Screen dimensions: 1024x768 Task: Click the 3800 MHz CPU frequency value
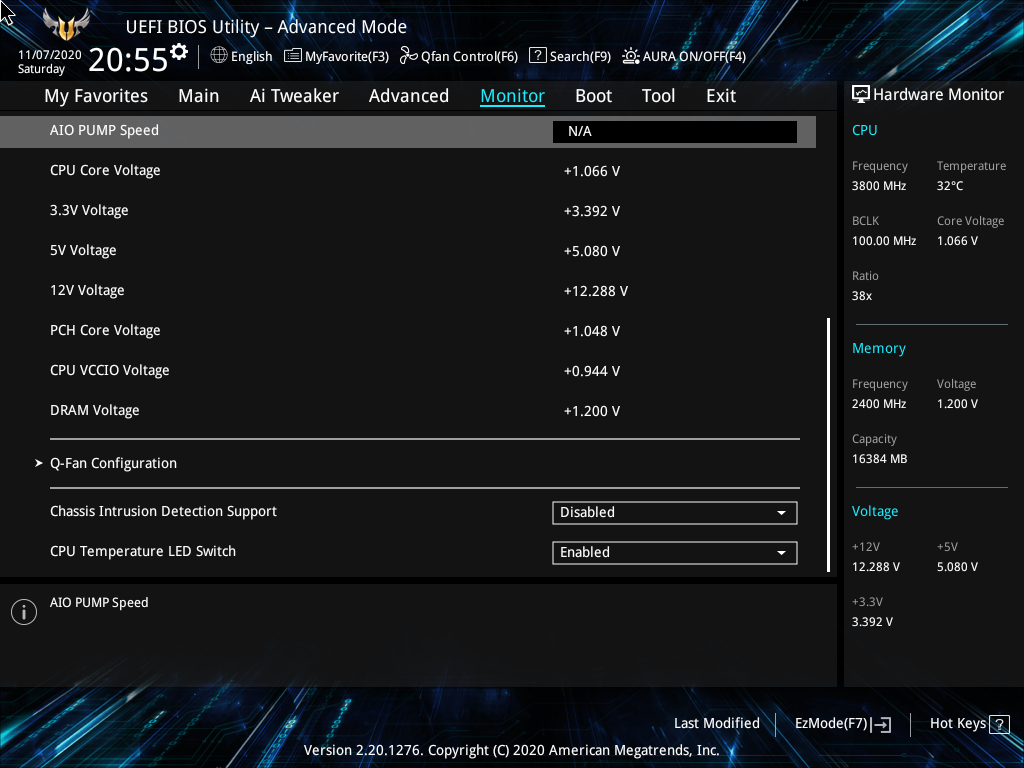(x=878, y=185)
